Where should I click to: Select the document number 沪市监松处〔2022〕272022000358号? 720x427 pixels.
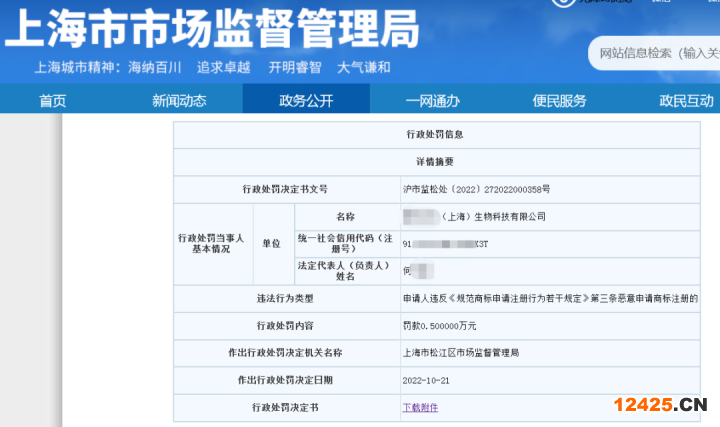pyautogui.click(x=476, y=189)
